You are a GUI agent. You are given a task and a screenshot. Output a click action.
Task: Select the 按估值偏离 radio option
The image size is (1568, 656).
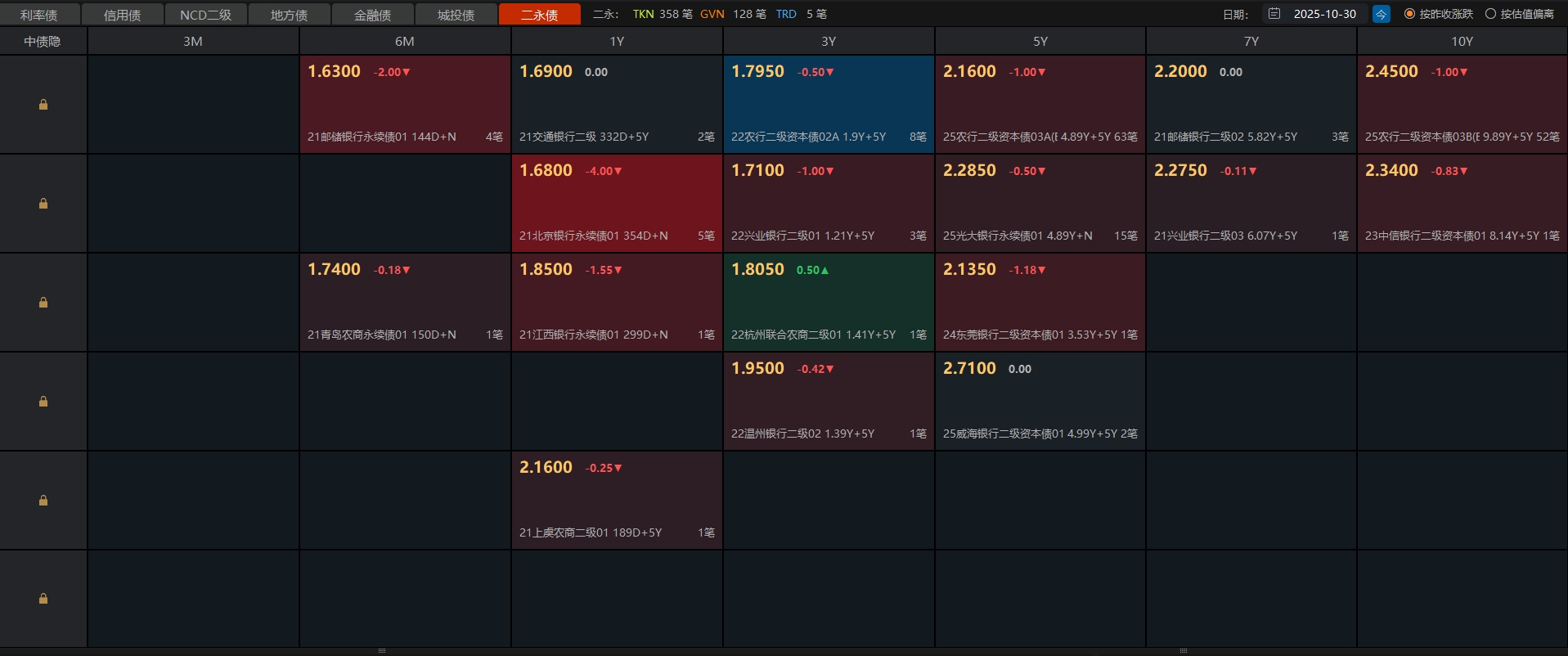pyautogui.click(x=1490, y=14)
